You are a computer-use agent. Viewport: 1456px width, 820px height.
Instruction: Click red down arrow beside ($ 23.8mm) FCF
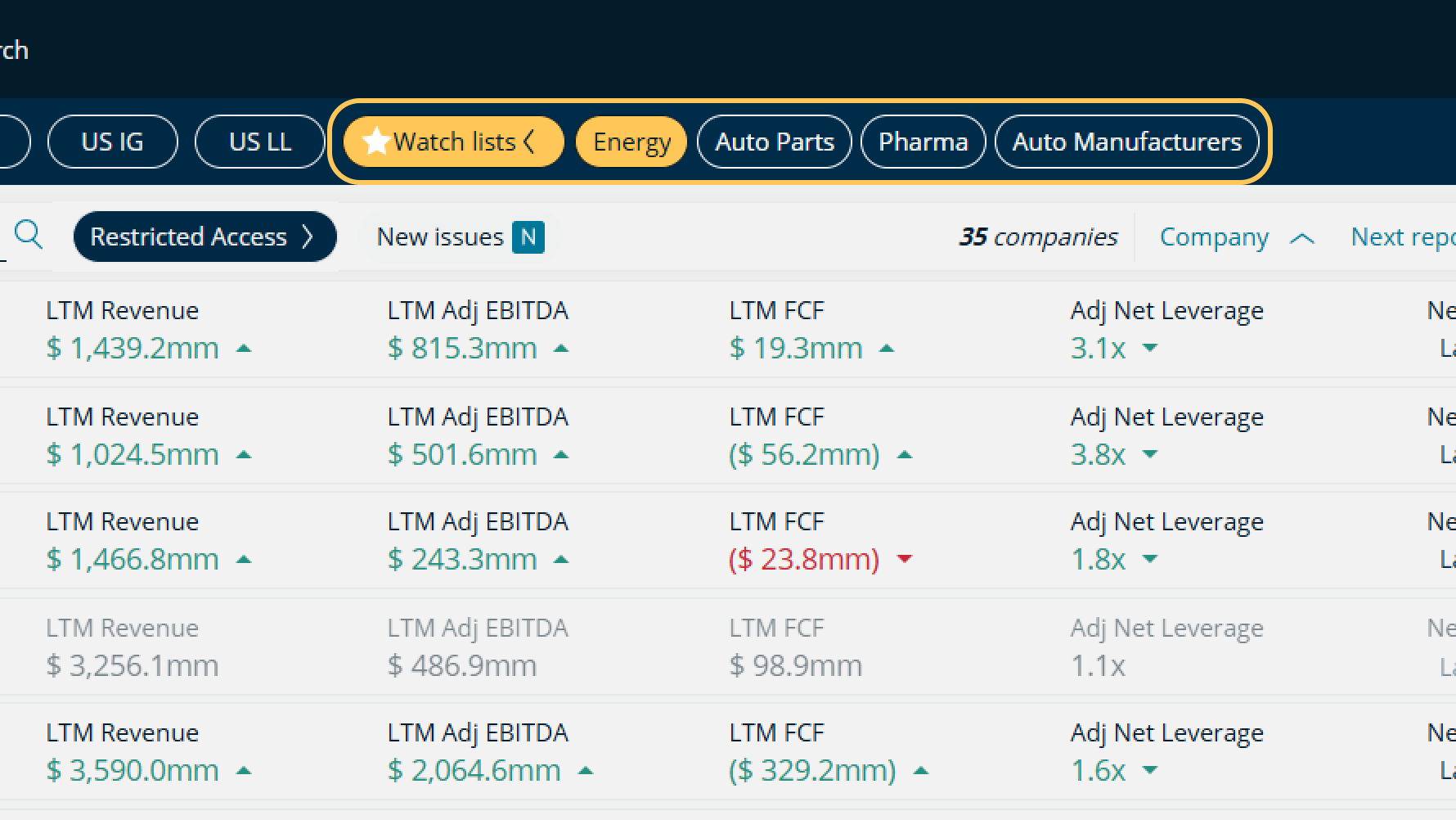[904, 559]
